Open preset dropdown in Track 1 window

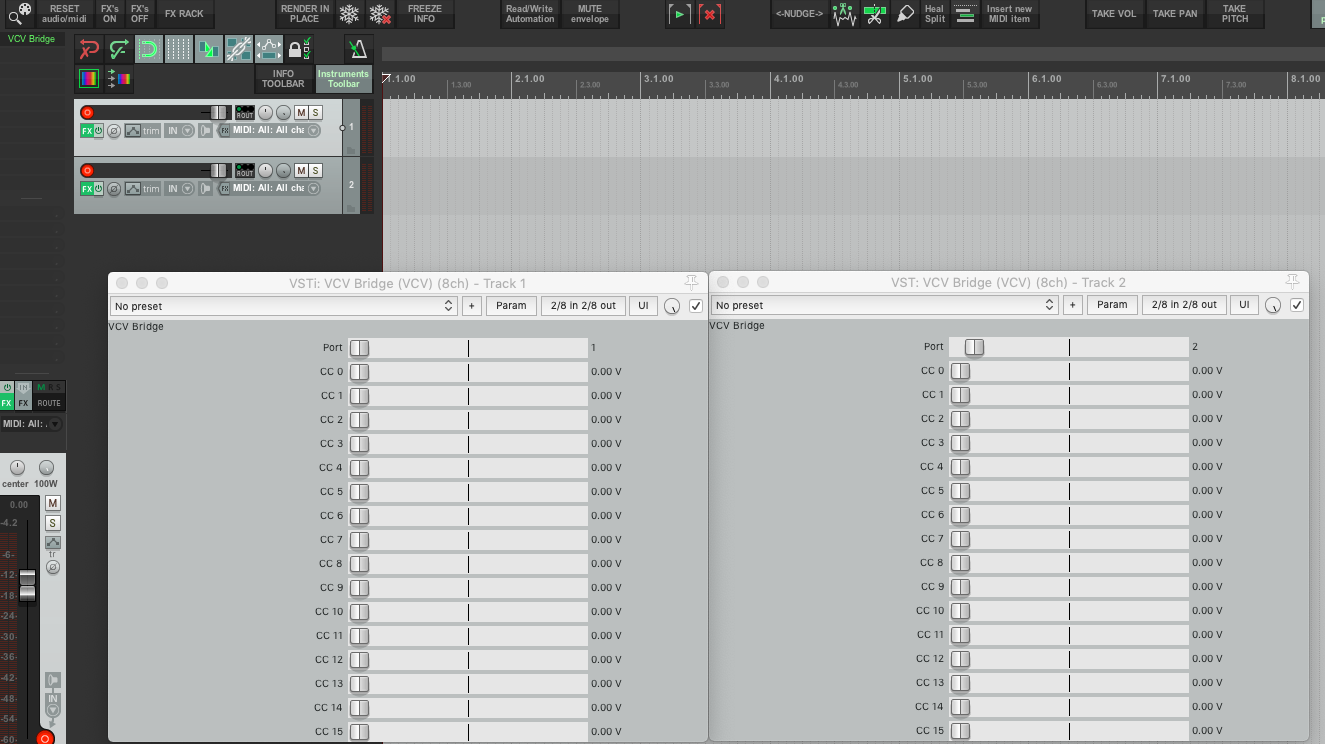click(284, 306)
